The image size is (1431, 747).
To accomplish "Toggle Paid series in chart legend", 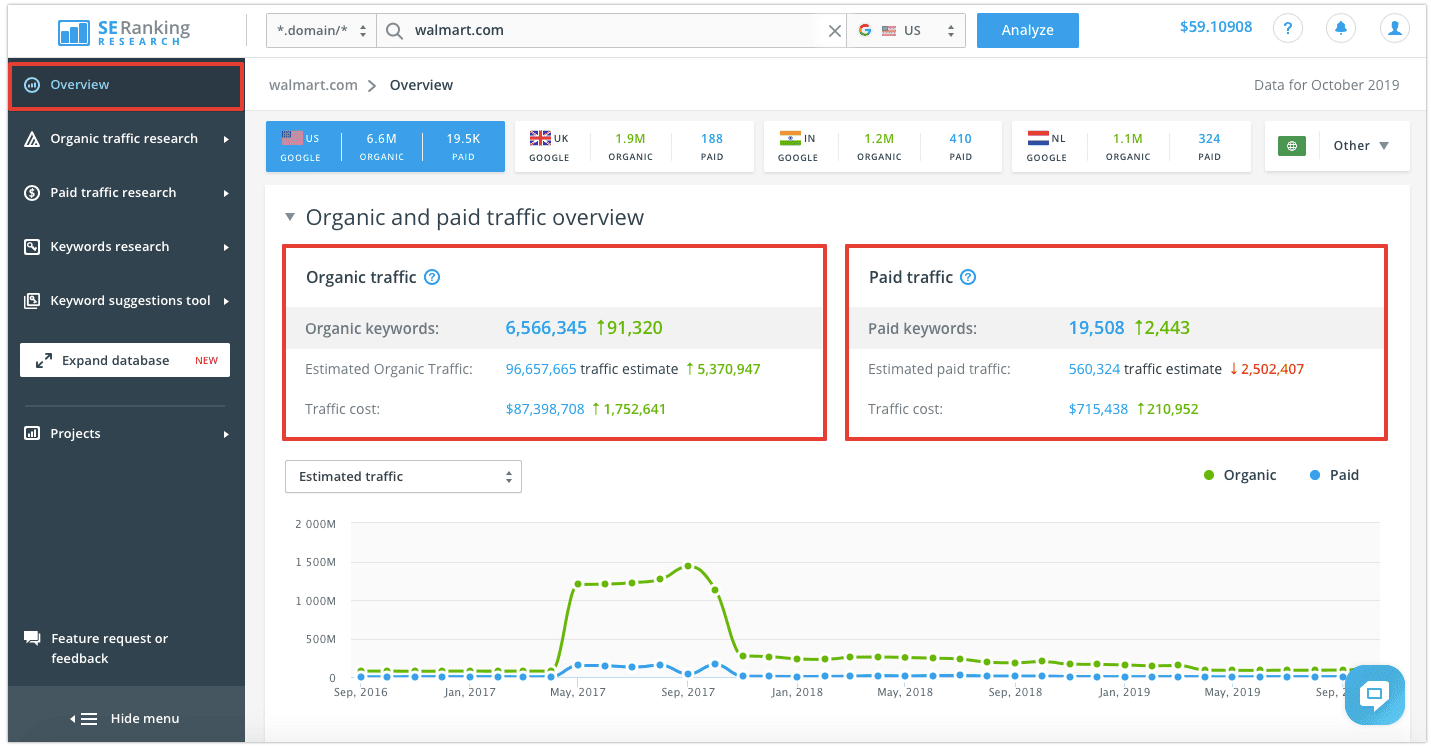I will point(1334,475).
